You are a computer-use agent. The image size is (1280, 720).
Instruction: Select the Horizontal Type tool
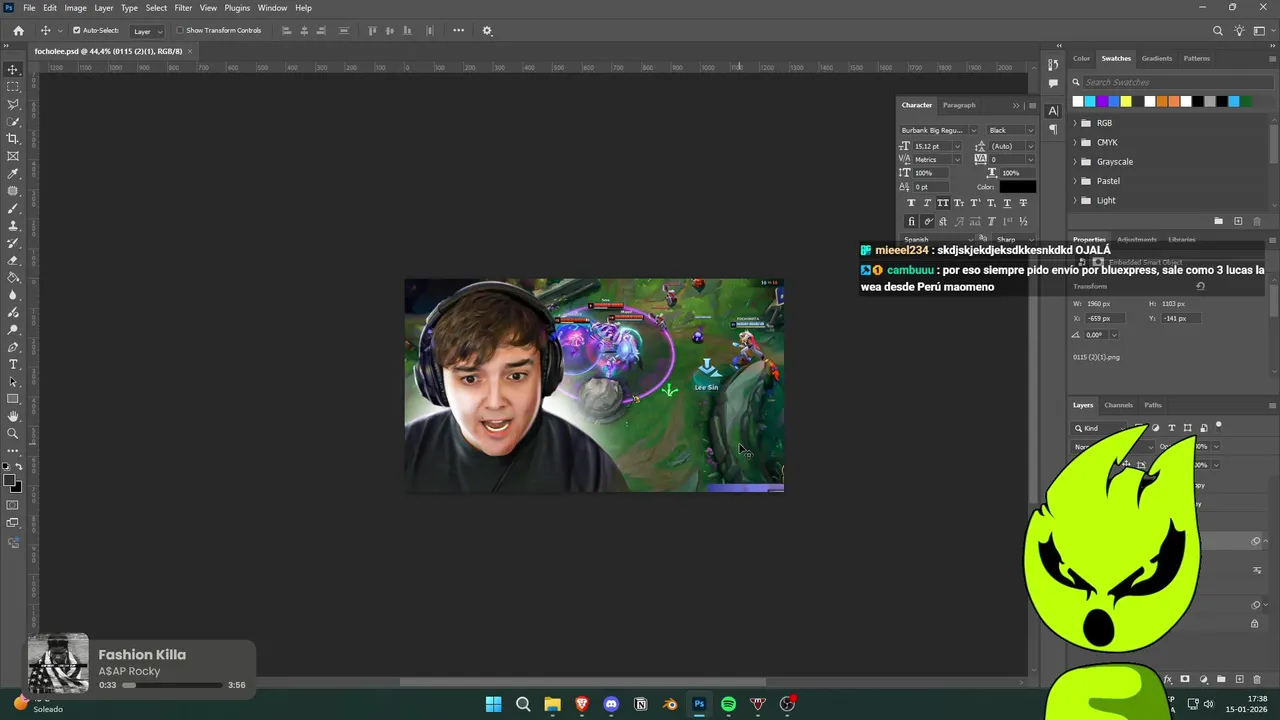[x=13, y=364]
